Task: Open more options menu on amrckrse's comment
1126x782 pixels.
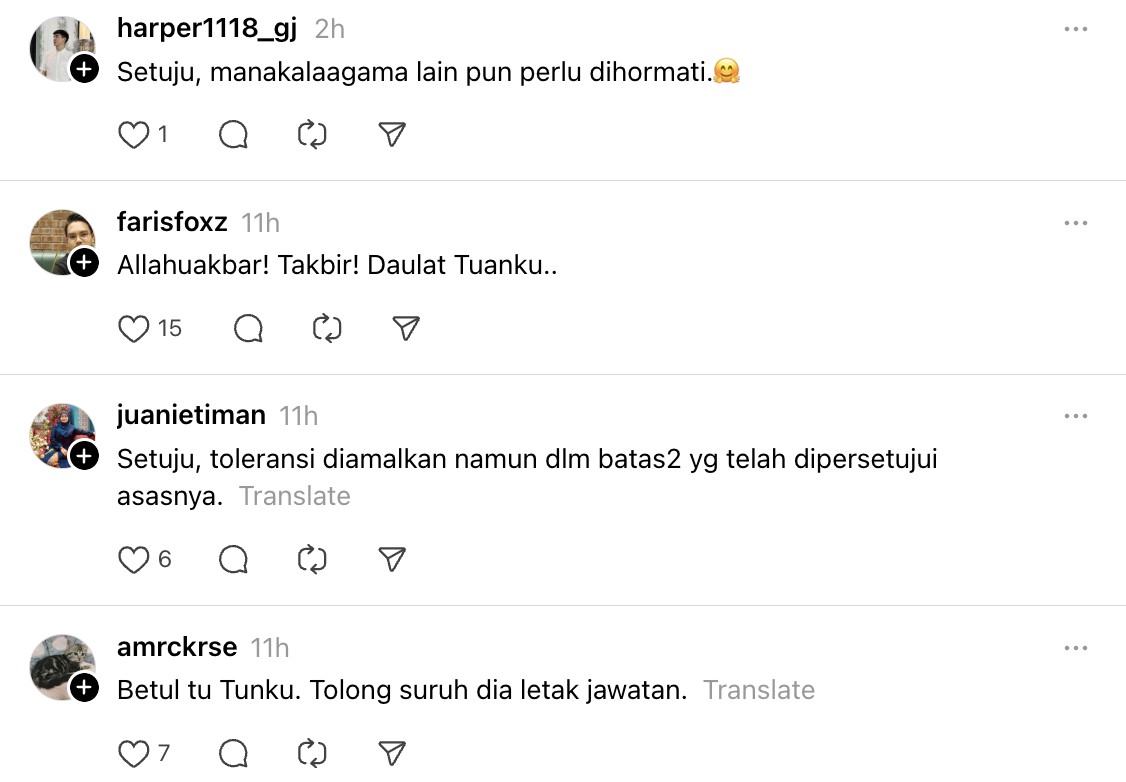Action: pyautogui.click(x=1076, y=648)
